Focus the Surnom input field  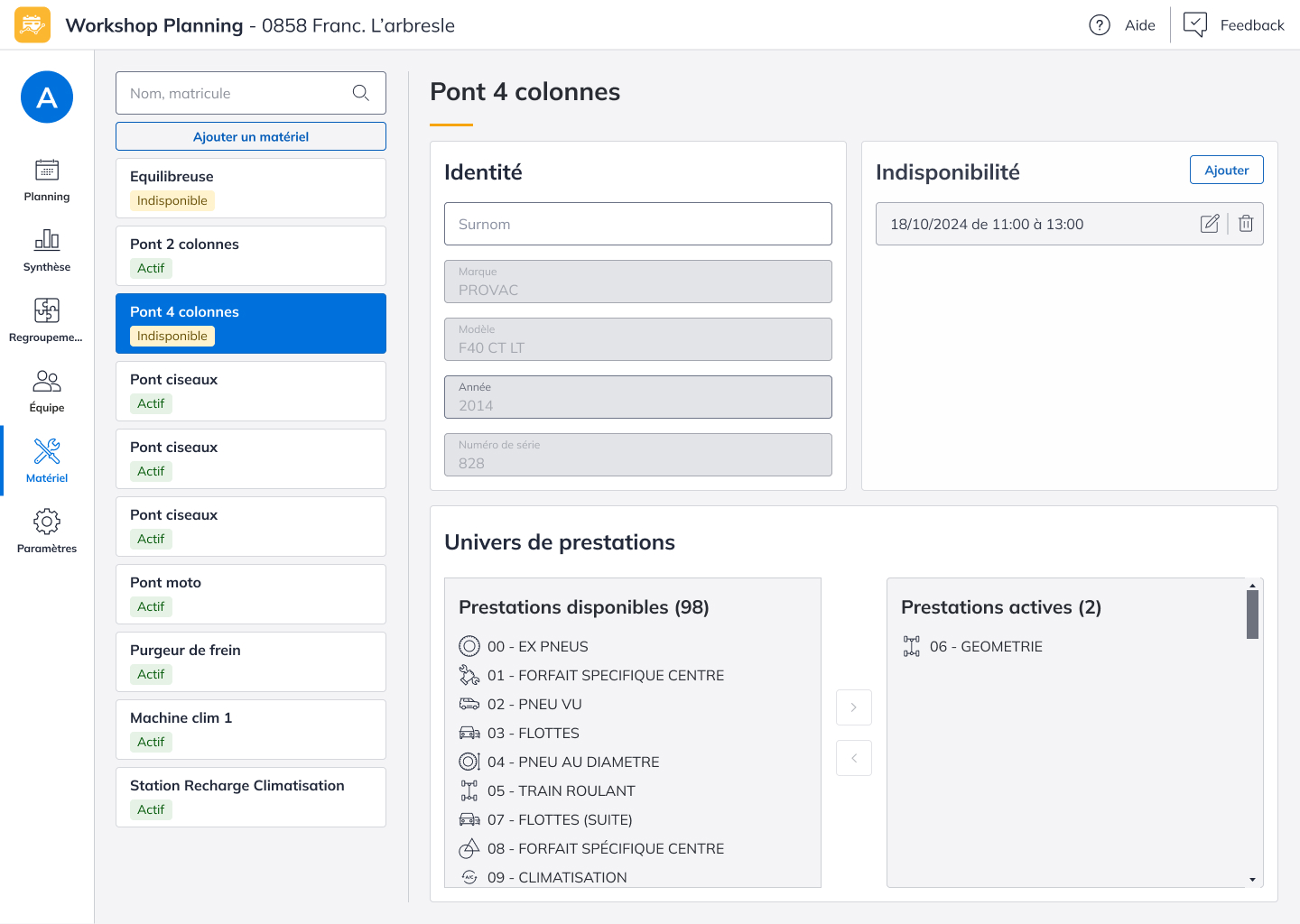click(637, 224)
